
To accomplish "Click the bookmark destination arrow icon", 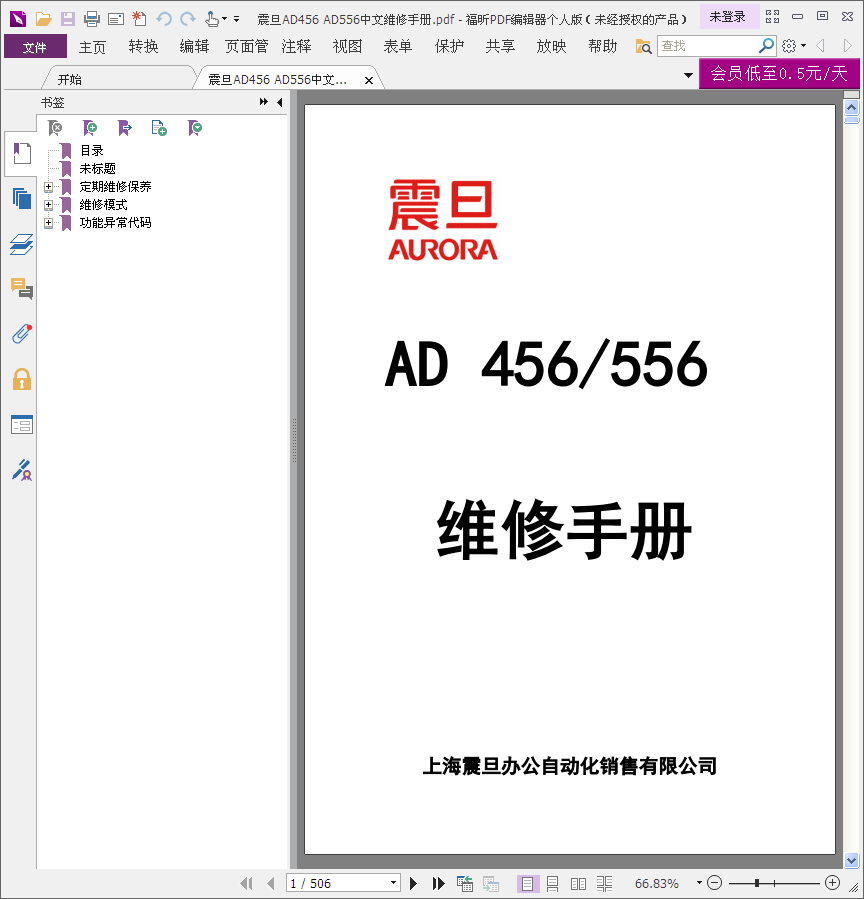I will 124,128.
